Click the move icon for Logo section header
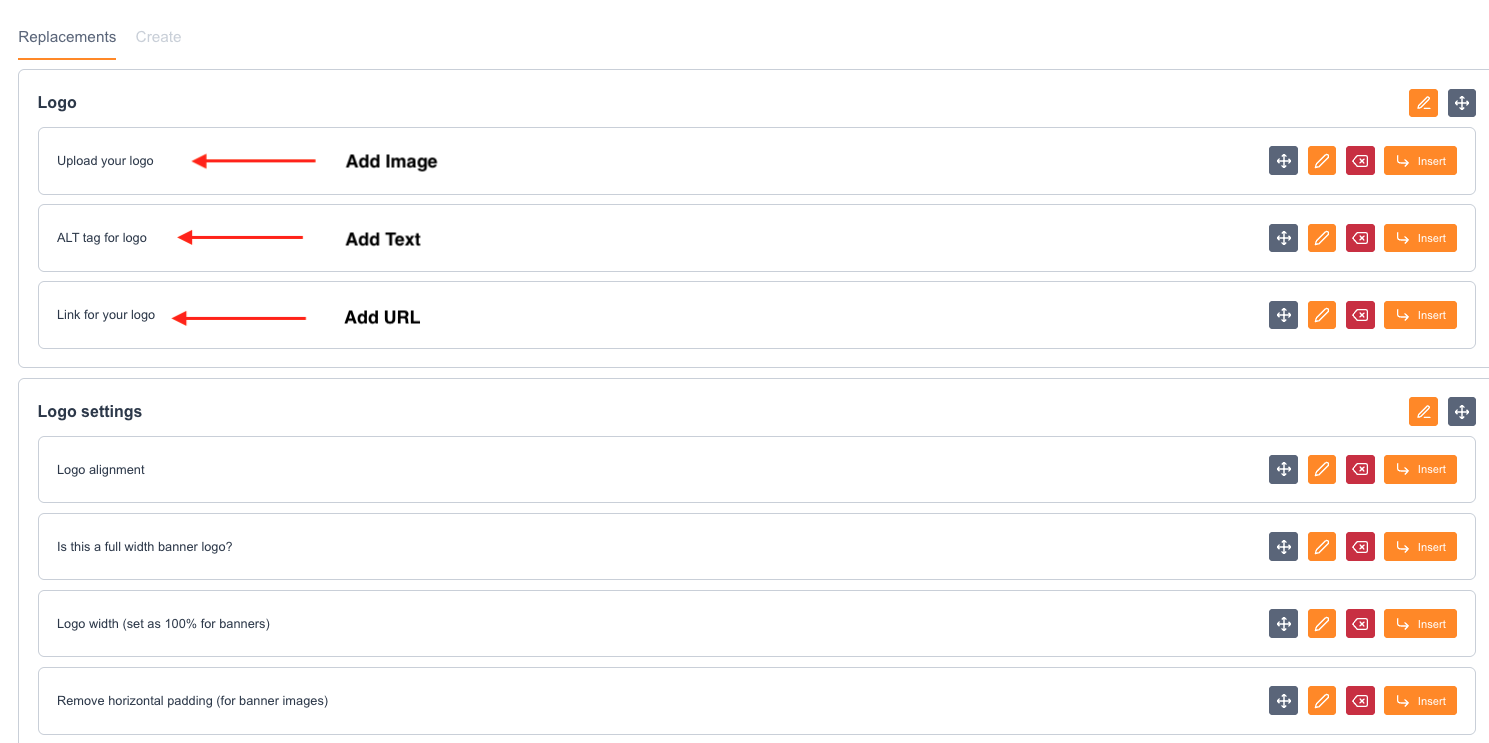 tap(1461, 103)
